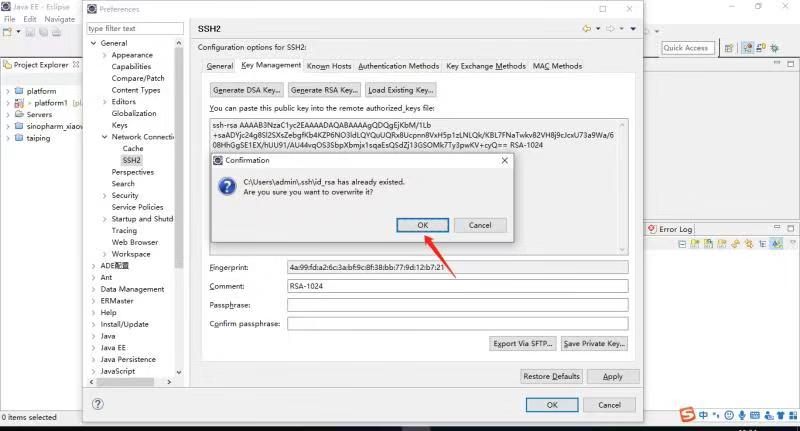Click the Save All icon in Eclipse toolbar

(43, 32)
